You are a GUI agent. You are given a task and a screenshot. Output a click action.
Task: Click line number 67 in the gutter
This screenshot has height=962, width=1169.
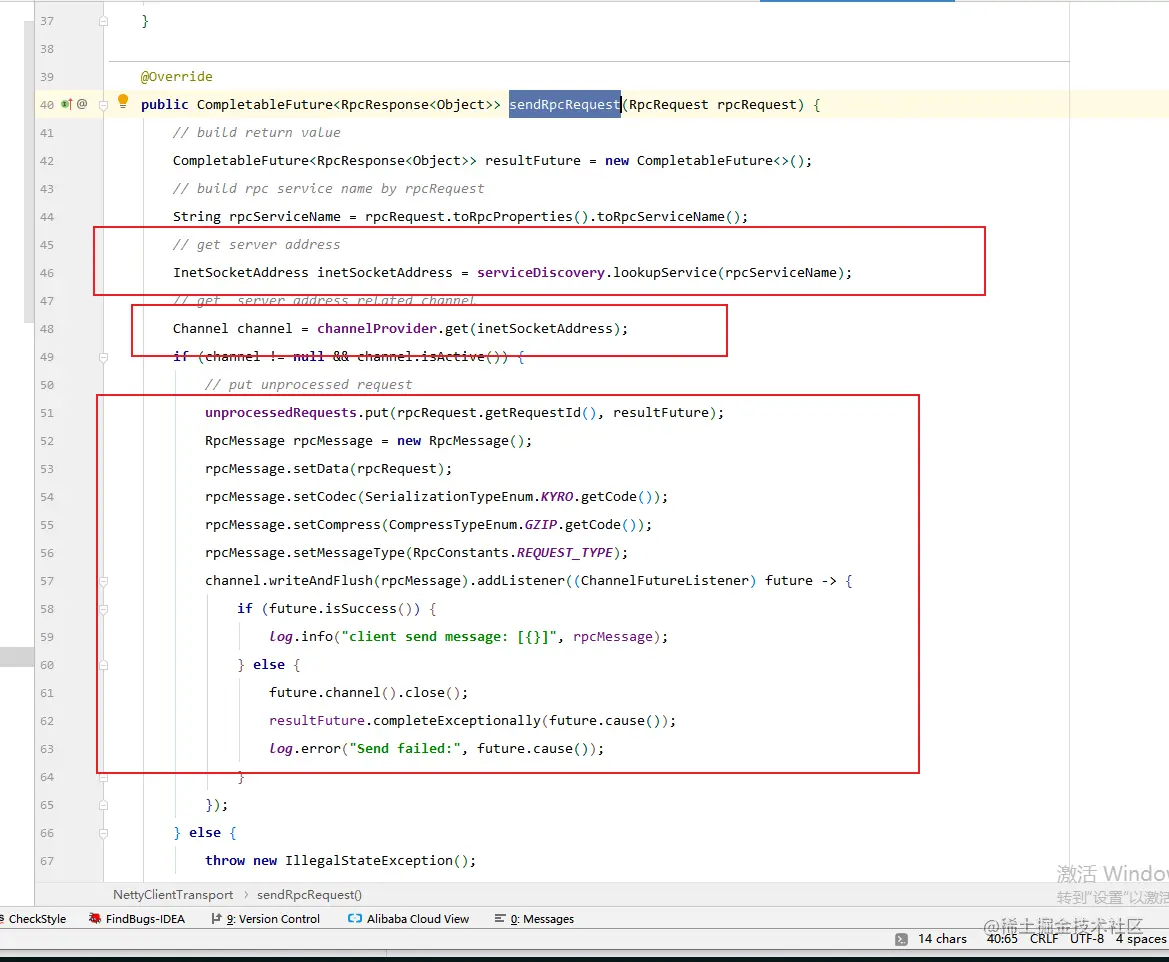(47, 861)
